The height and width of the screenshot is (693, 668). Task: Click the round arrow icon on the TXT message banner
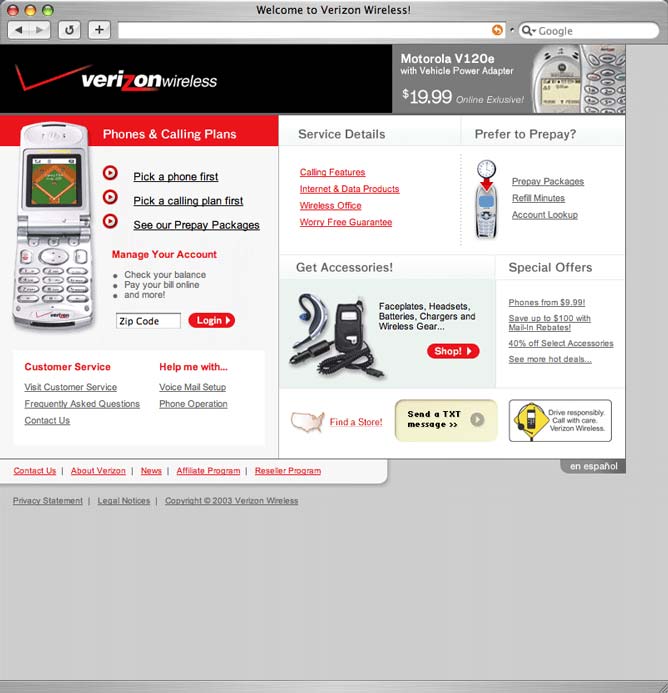[x=477, y=419]
